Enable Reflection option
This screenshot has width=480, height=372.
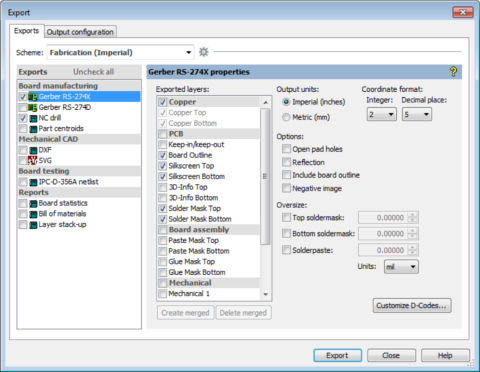pos(286,162)
